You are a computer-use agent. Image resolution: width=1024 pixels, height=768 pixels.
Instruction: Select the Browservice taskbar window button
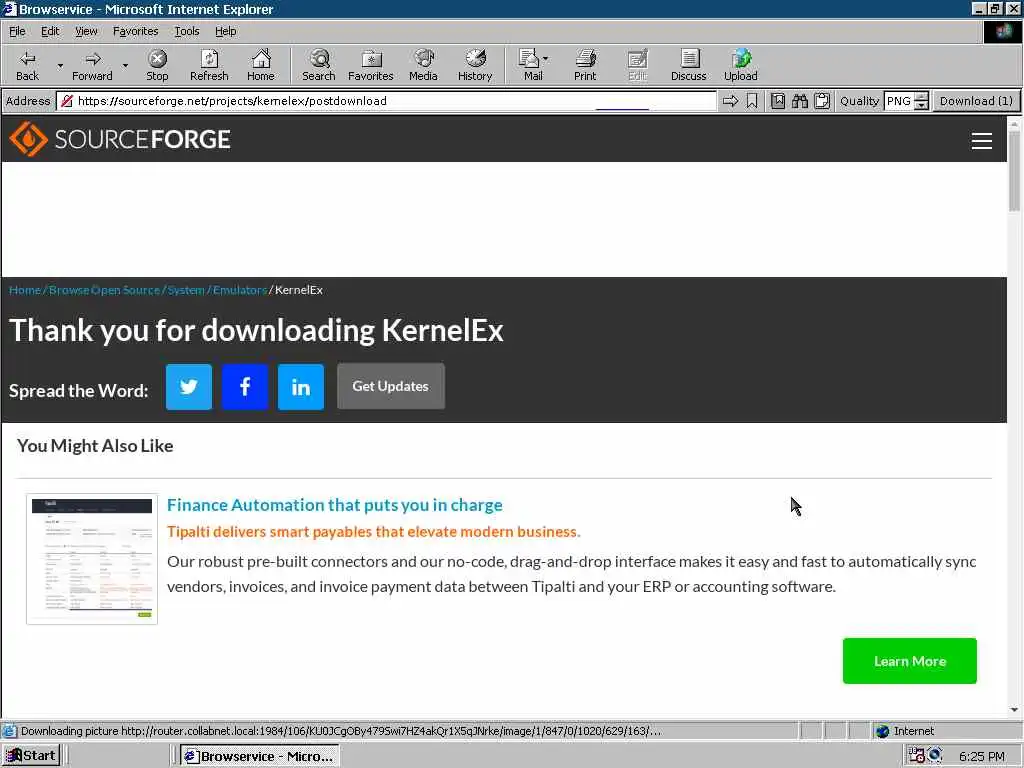(x=259, y=756)
